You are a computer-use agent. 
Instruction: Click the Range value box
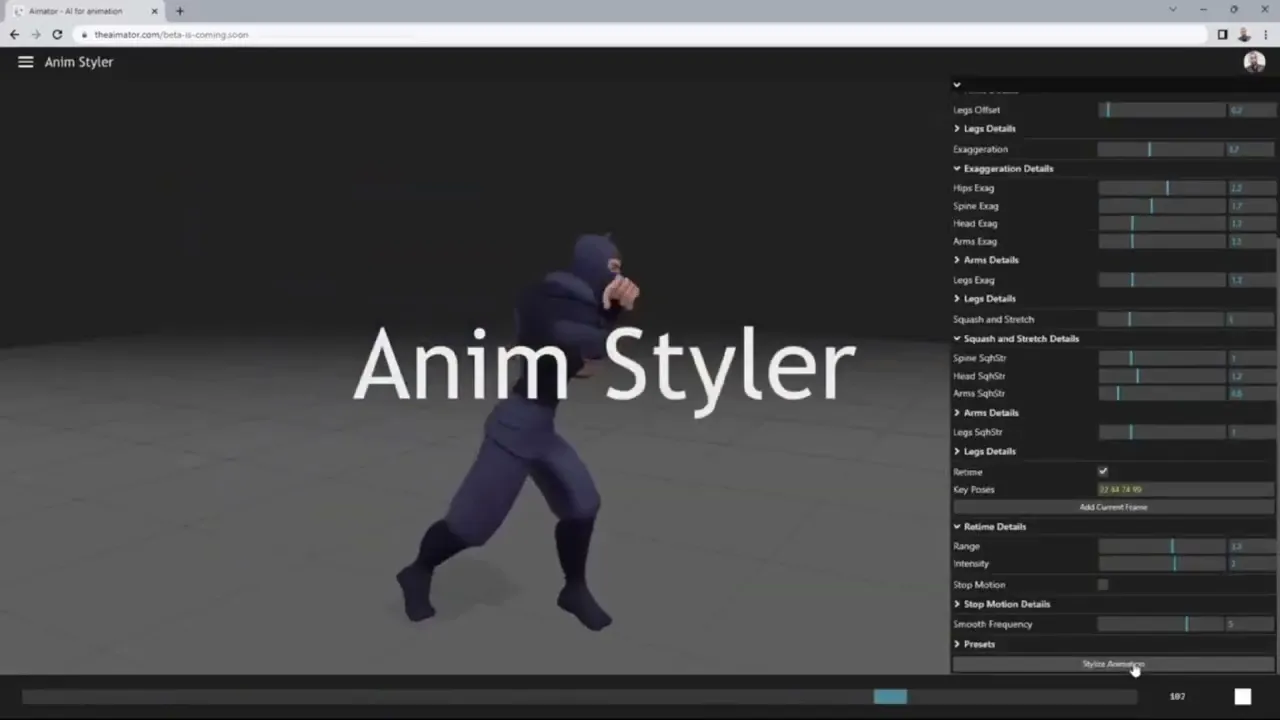(x=1251, y=547)
